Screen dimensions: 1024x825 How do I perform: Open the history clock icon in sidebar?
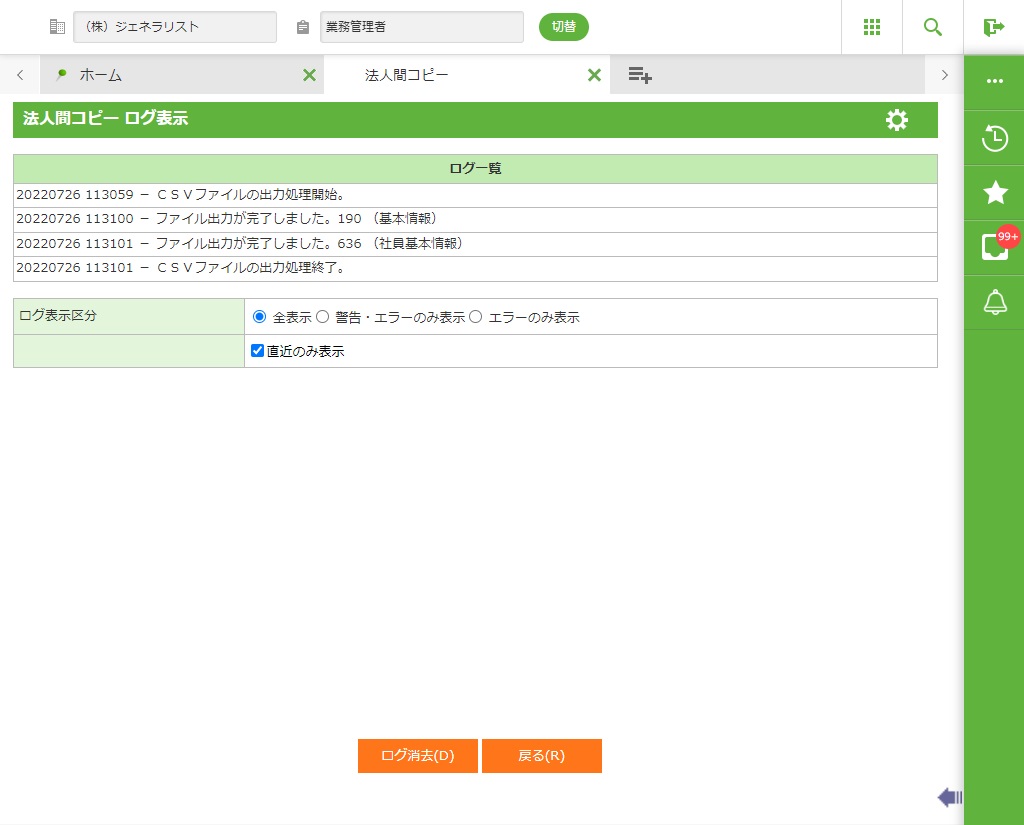pos(994,138)
